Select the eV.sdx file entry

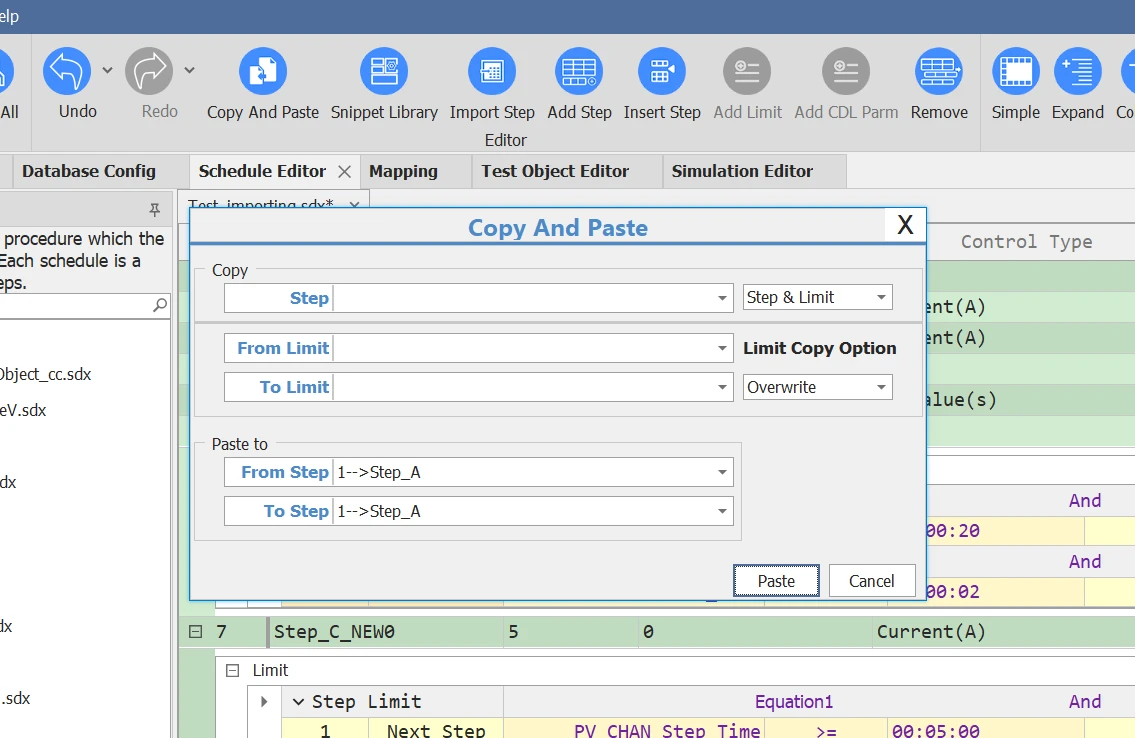click(x=23, y=410)
